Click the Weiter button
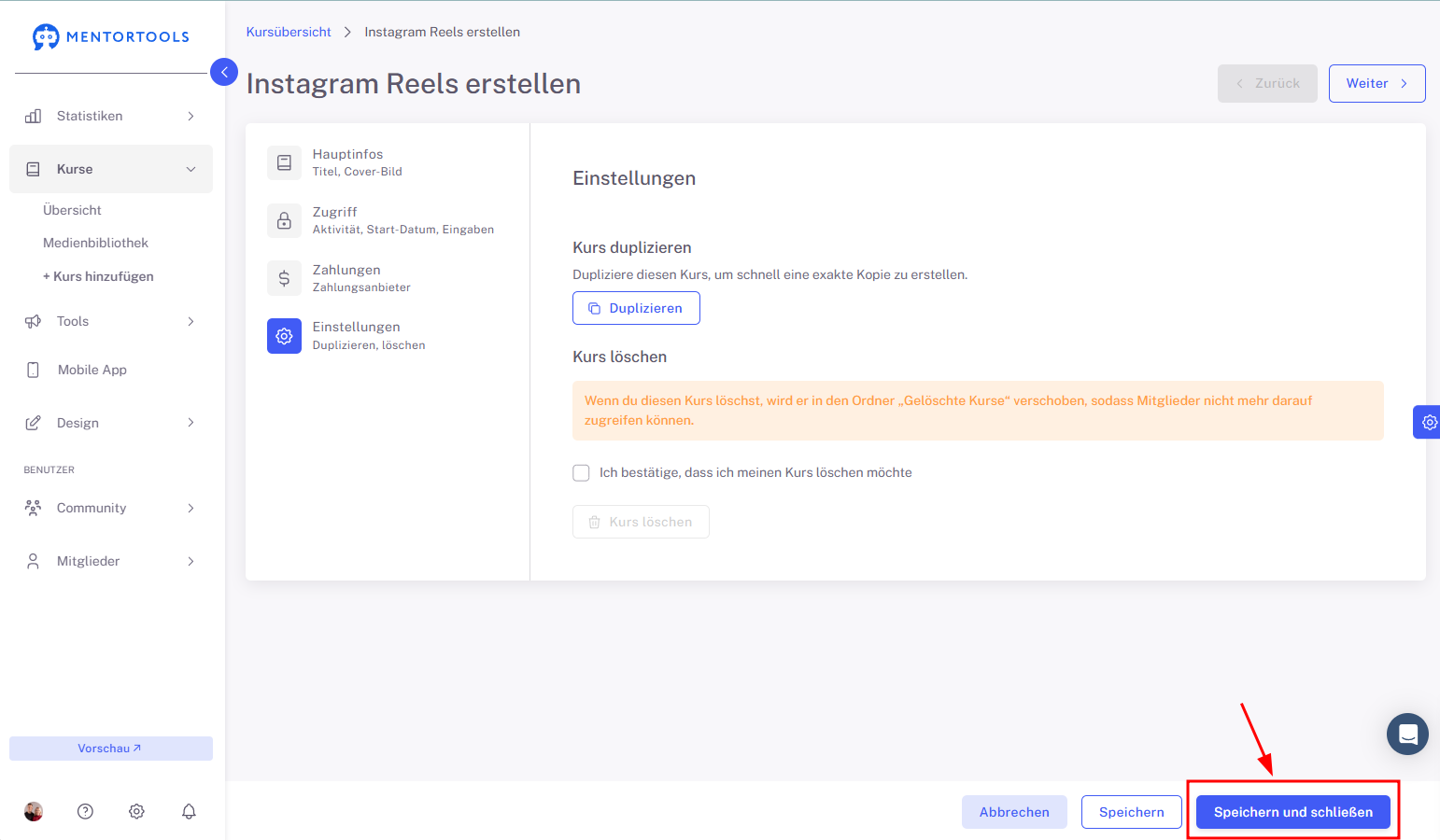 tap(1376, 83)
